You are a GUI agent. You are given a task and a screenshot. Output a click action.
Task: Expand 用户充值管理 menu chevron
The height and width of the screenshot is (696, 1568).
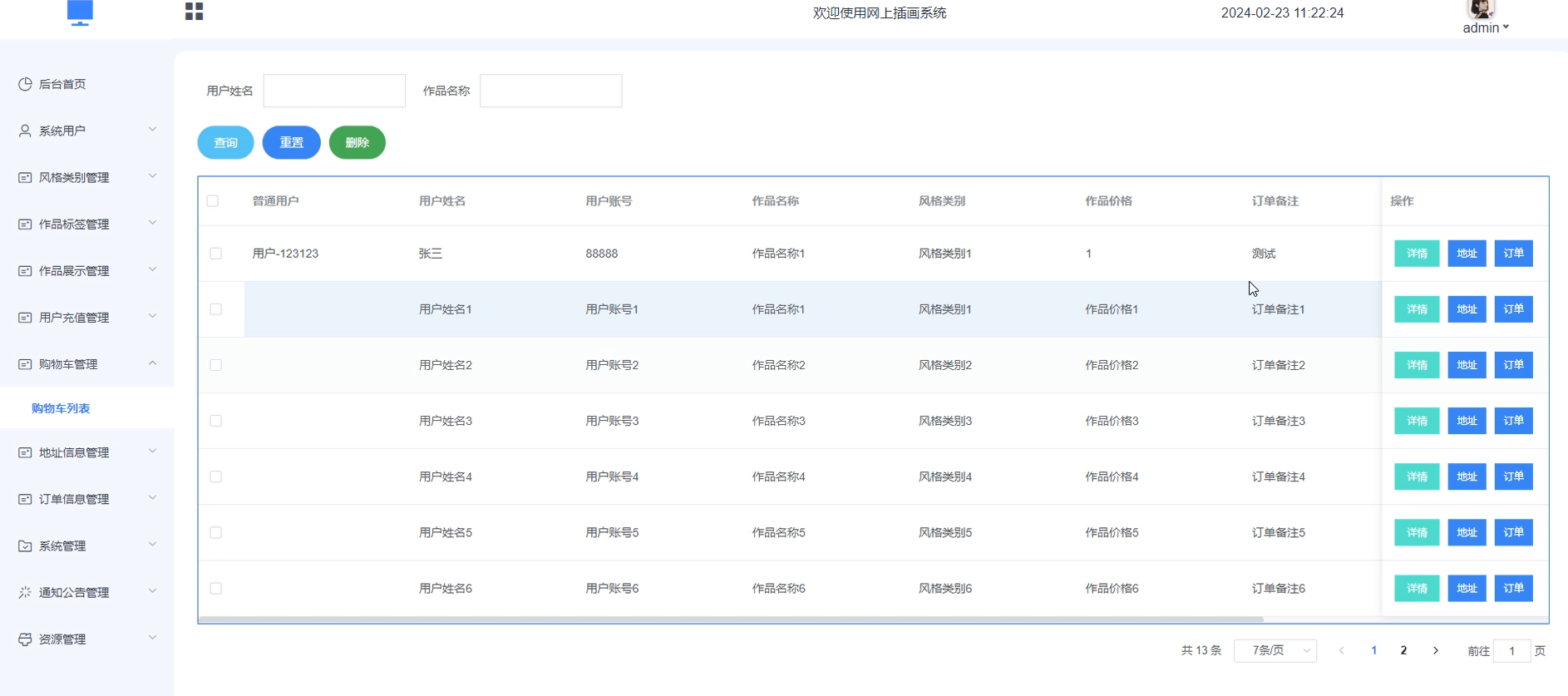click(x=152, y=316)
